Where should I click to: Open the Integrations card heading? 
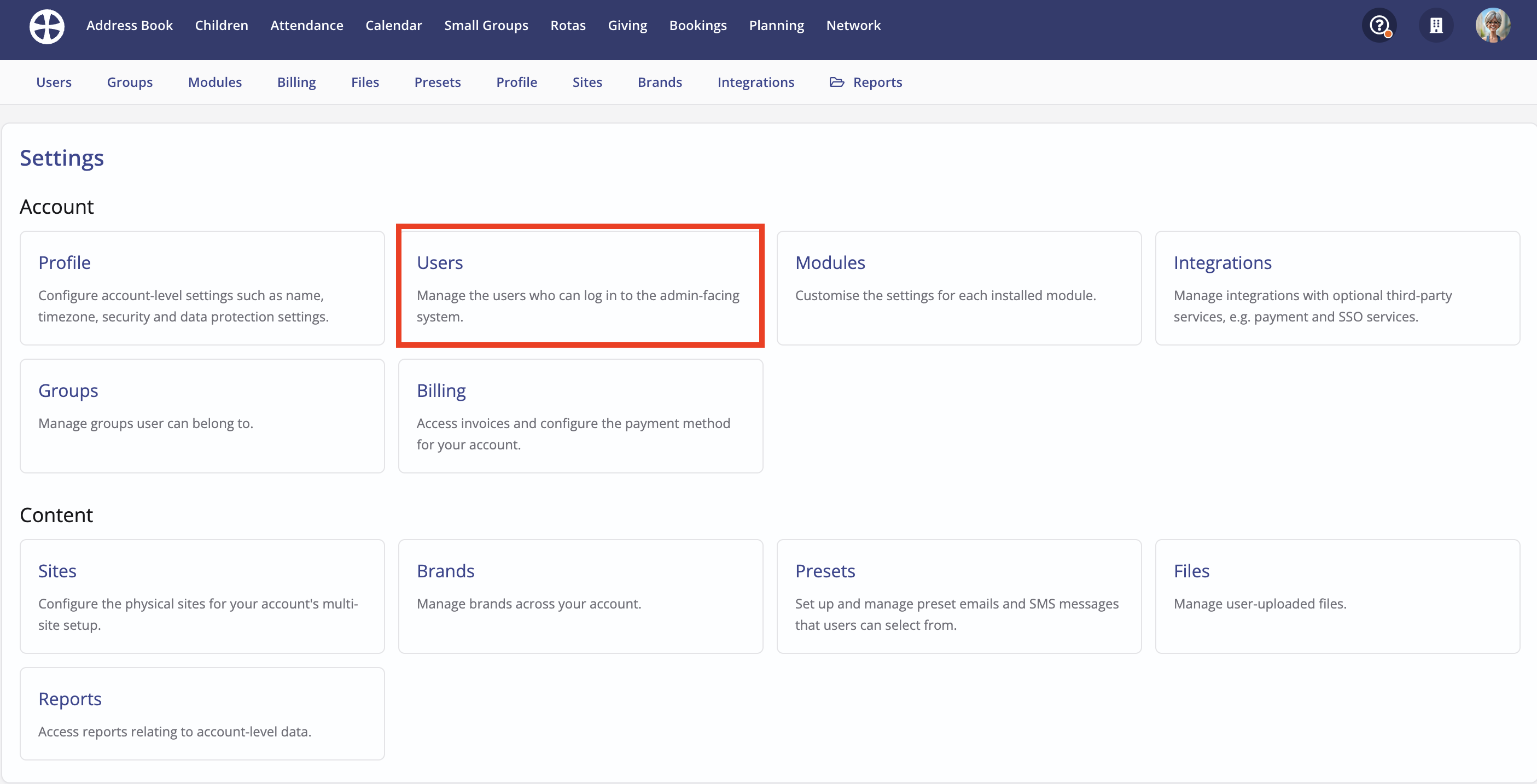click(1222, 262)
